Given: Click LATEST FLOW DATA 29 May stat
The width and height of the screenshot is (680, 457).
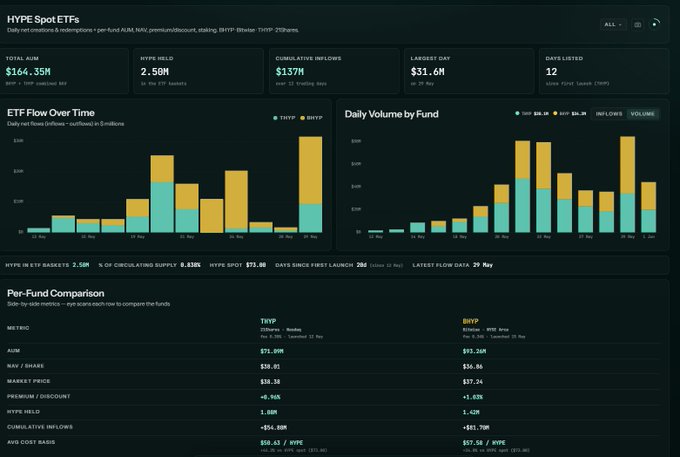Looking at the screenshot, I should pyautogui.click(x=452, y=265).
